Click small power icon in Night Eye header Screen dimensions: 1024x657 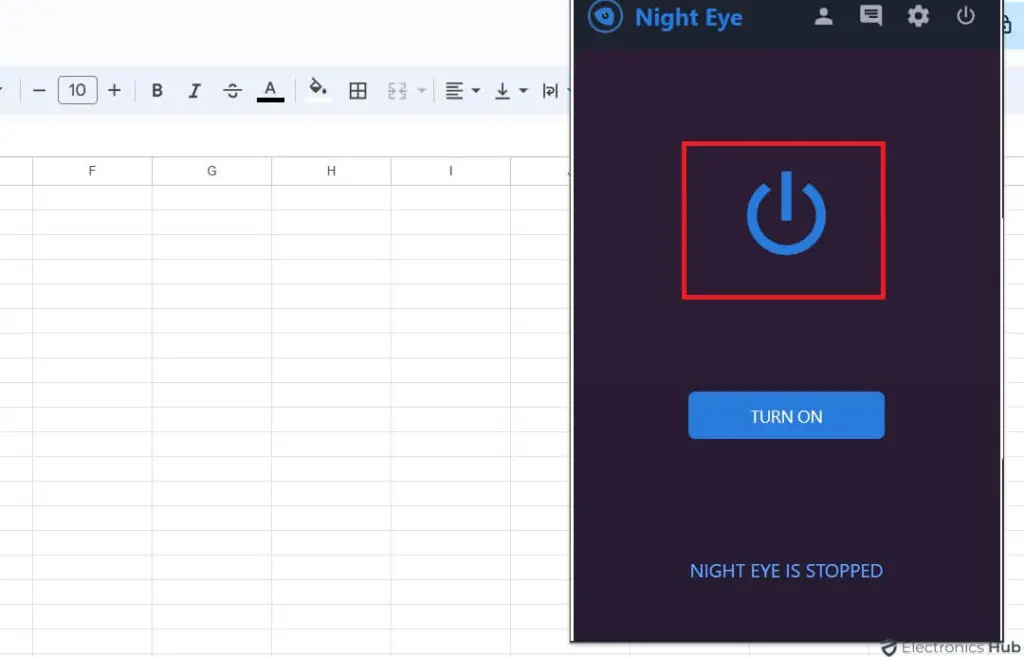point(965,16)
